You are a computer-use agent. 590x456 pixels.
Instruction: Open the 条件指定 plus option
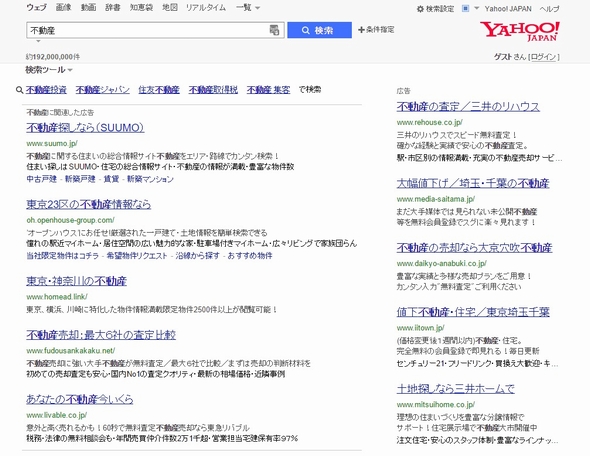point(376,29)
